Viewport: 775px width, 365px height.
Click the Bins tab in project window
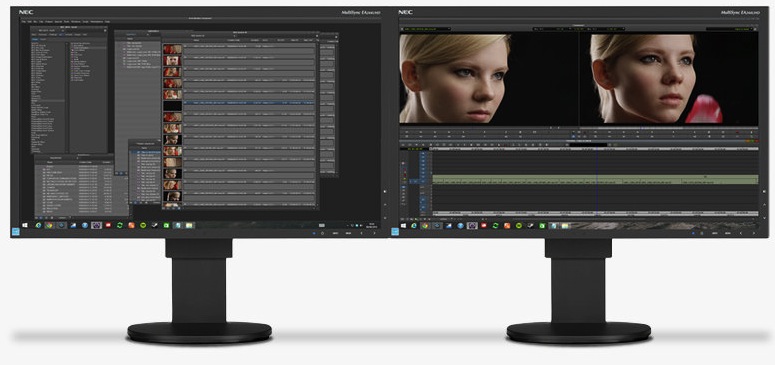34,35
